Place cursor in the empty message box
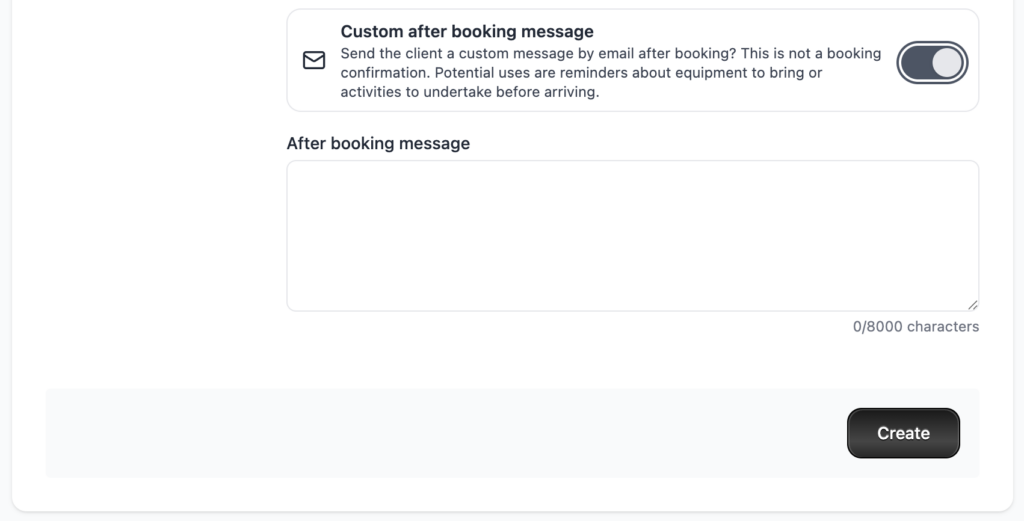The height and width of the screenshot is (521, 1024). (632, 235)
